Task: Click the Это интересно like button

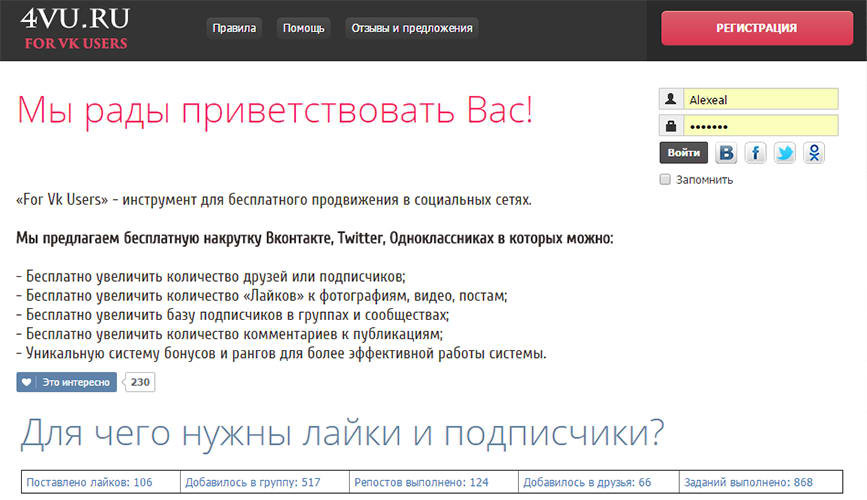Action: [x=66, y=382]
